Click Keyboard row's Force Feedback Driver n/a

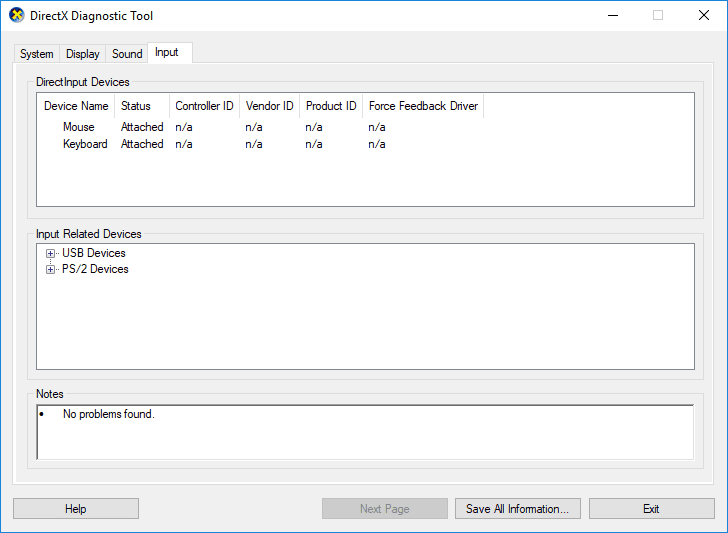(377, 144)
